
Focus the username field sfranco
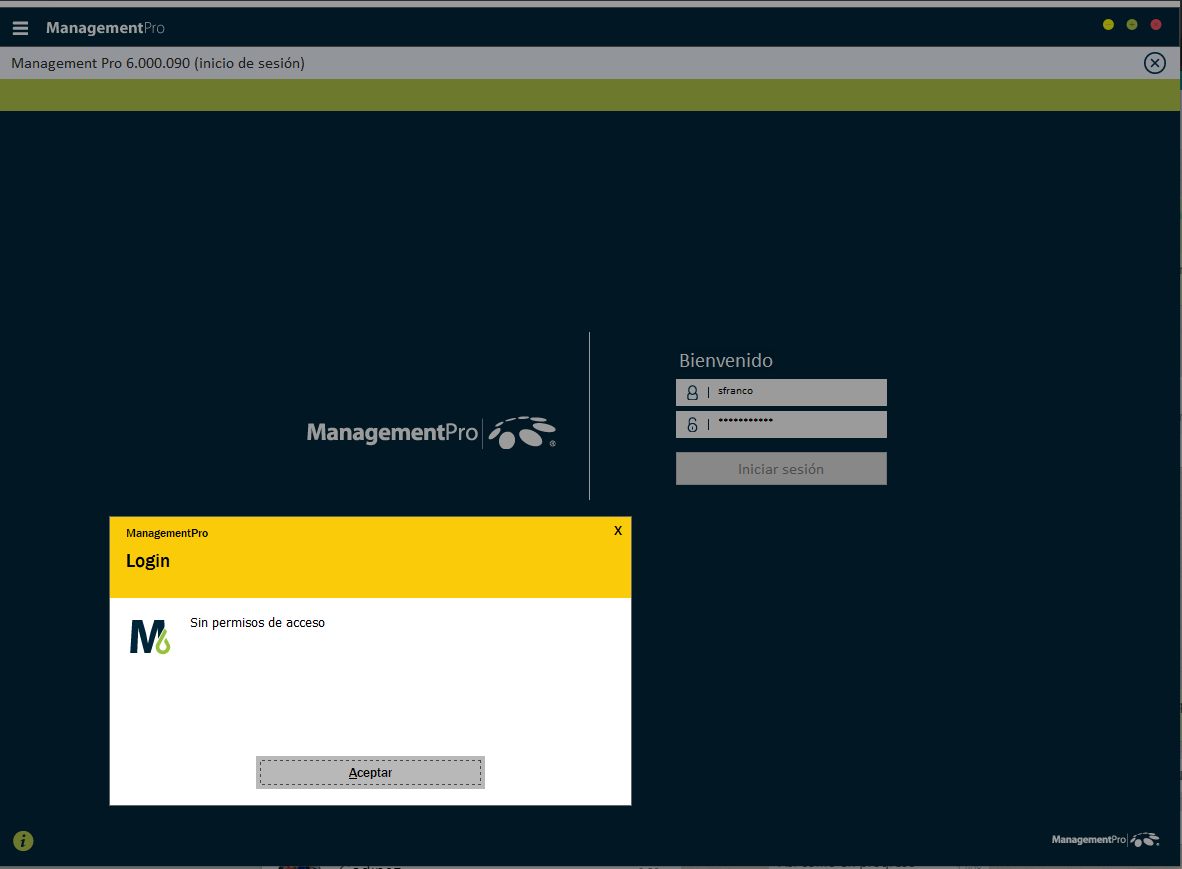781,393
